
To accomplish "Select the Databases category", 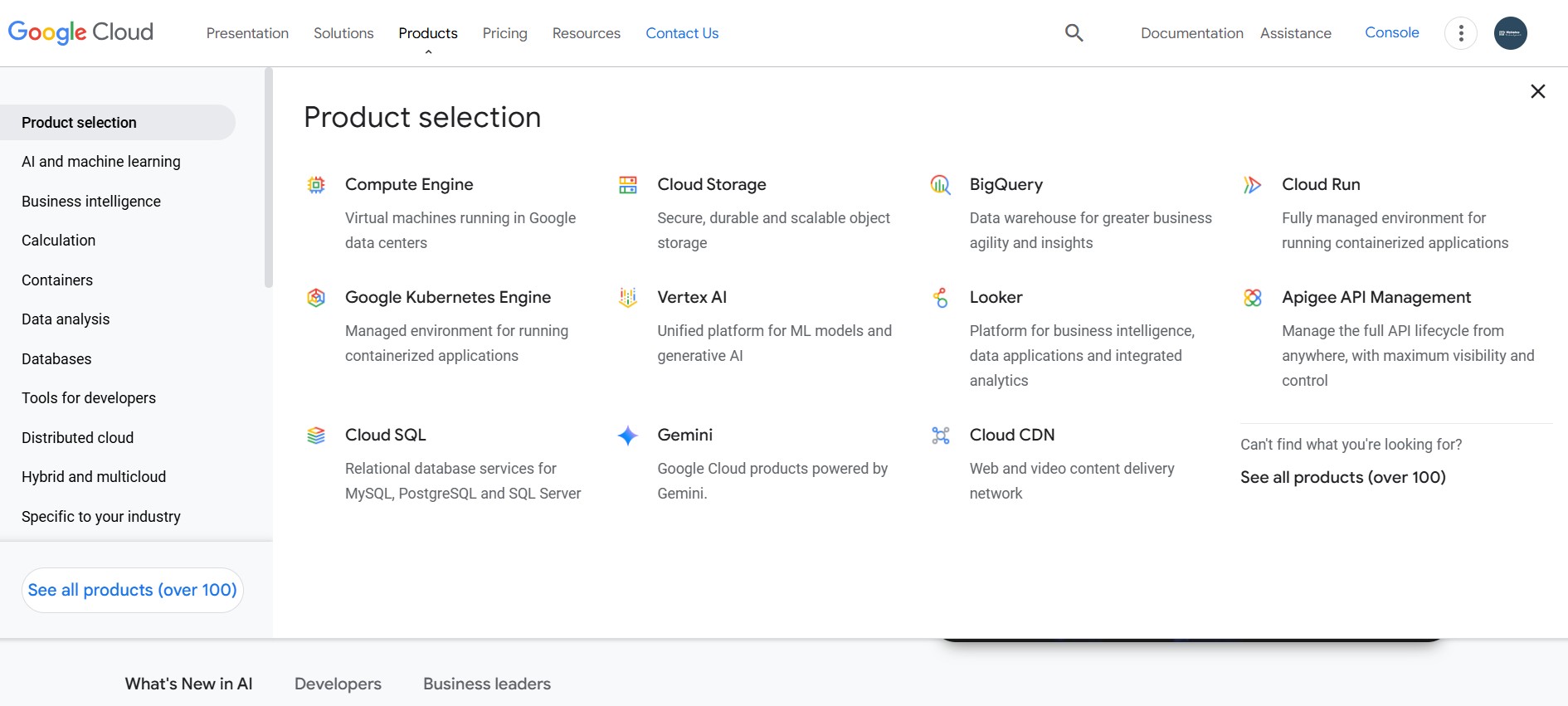I will tap(56, 359).
